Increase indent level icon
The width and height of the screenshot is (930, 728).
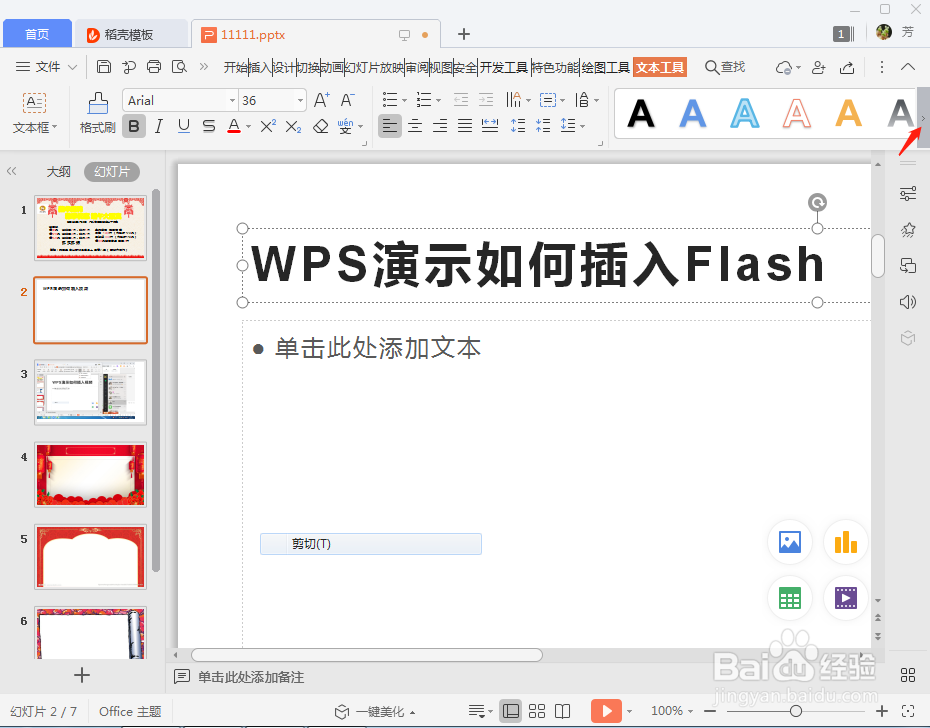pos(486,100)
